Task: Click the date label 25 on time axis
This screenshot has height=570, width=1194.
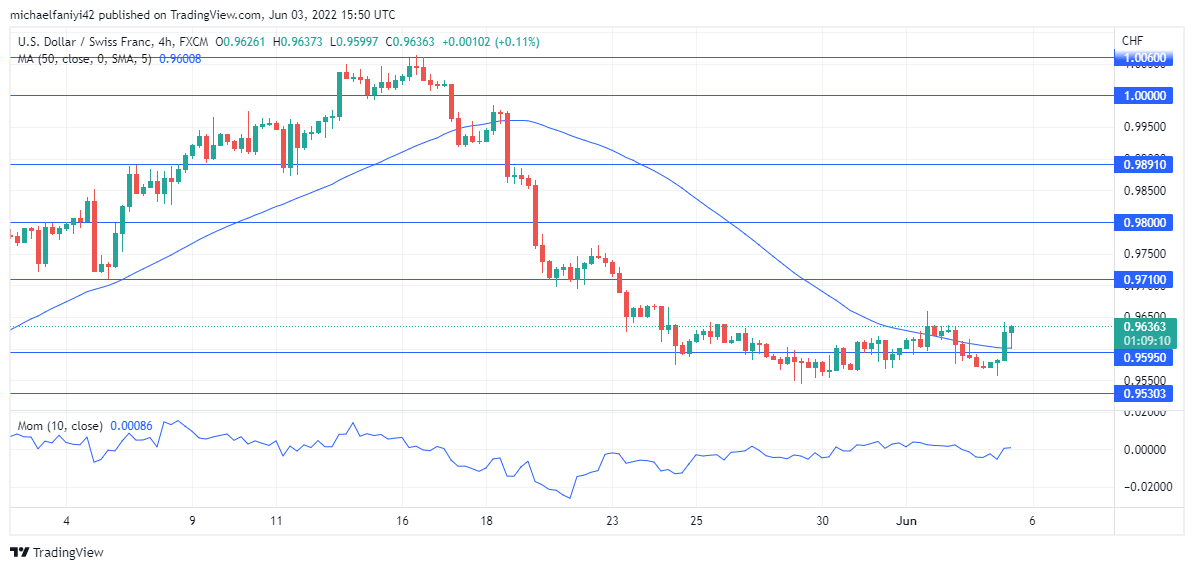Action: point(695,521)
